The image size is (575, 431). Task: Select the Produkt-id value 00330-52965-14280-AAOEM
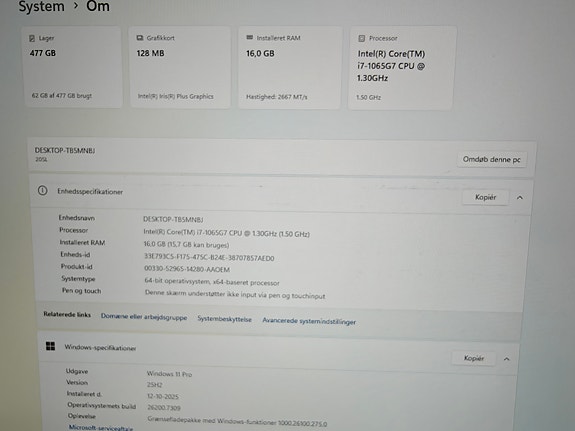tap(187, 269)
